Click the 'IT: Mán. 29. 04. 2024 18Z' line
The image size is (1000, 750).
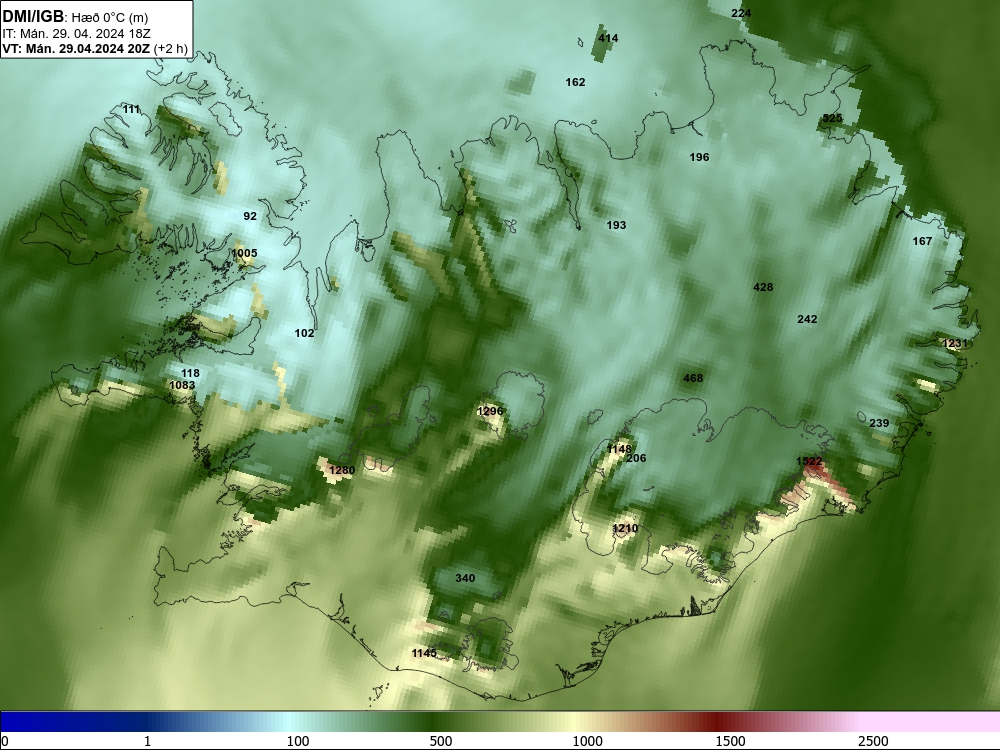(77, 34)
